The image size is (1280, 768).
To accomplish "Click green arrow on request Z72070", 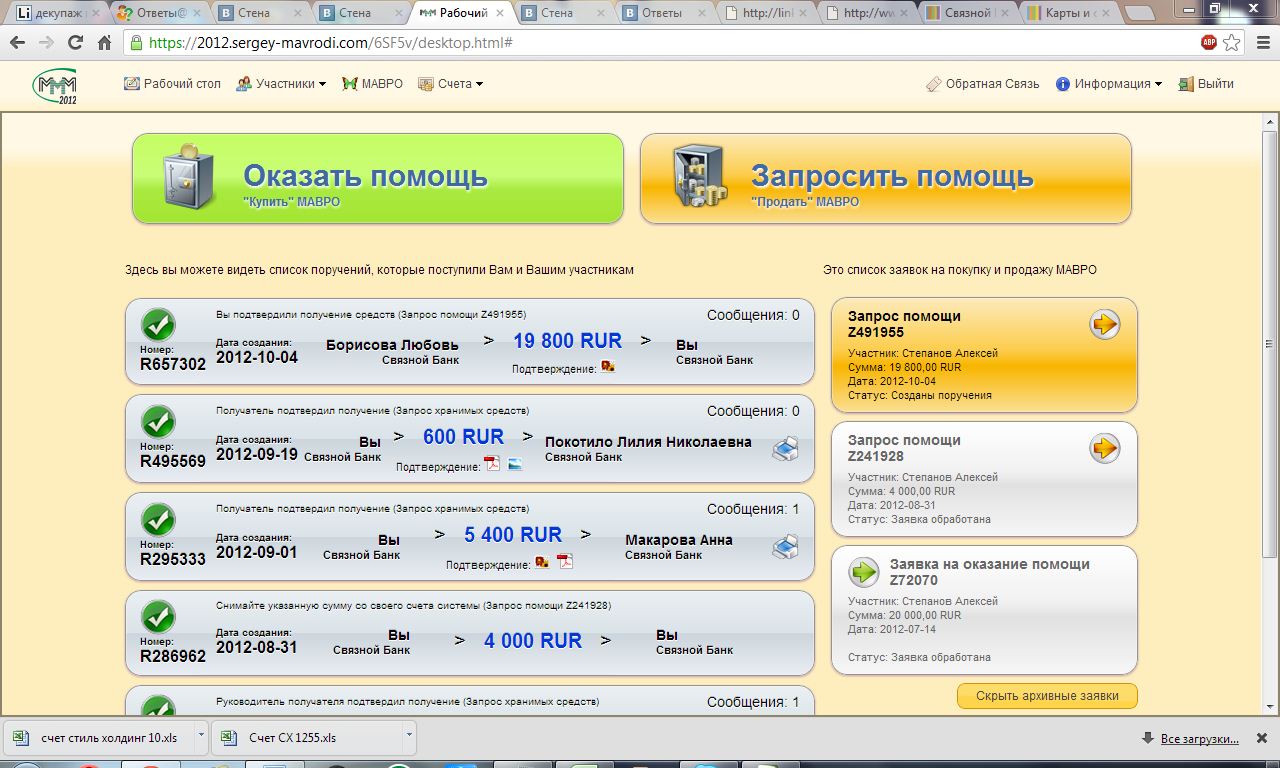I will coord(863,572).
